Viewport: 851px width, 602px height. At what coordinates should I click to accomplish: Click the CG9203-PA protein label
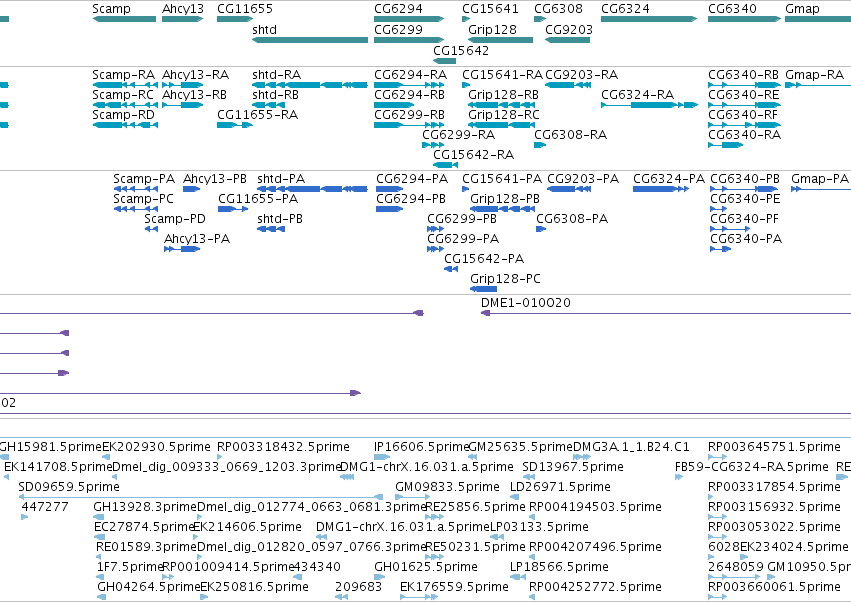pos(583,179)
